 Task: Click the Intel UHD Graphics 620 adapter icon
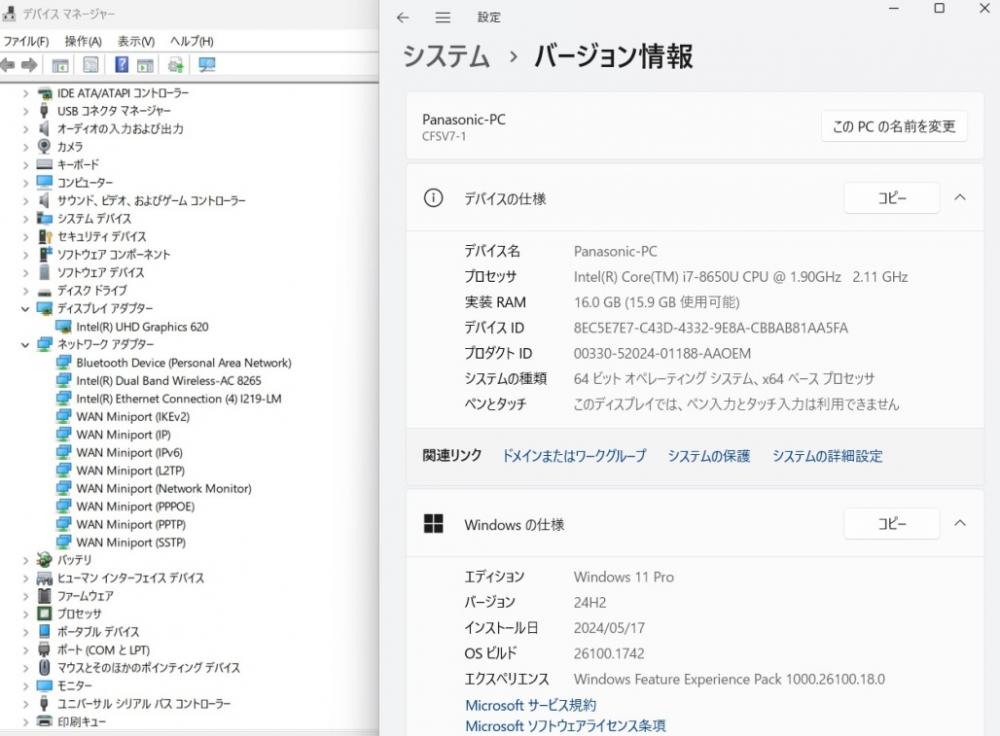63,327
